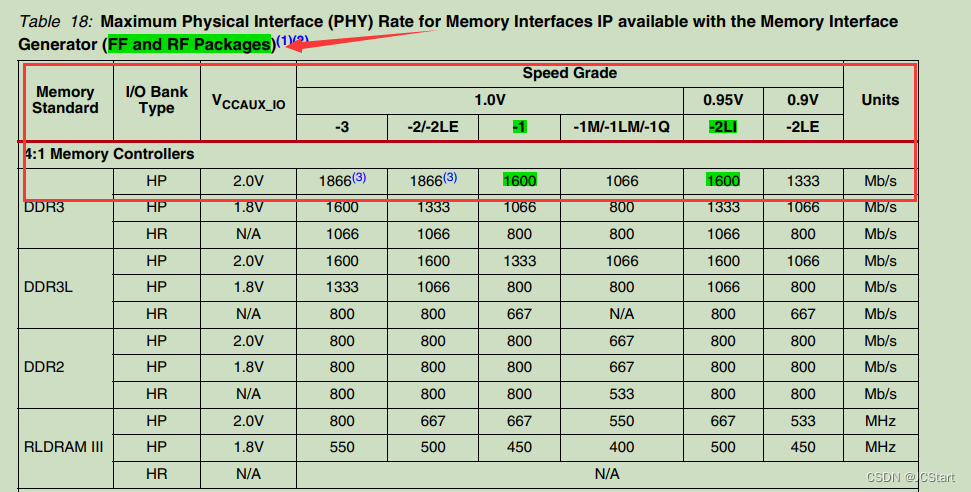This screenshot has height=492, width=971.
Task: Click the 'DDR3' memory standard label
Action: [x=45, y=207]
